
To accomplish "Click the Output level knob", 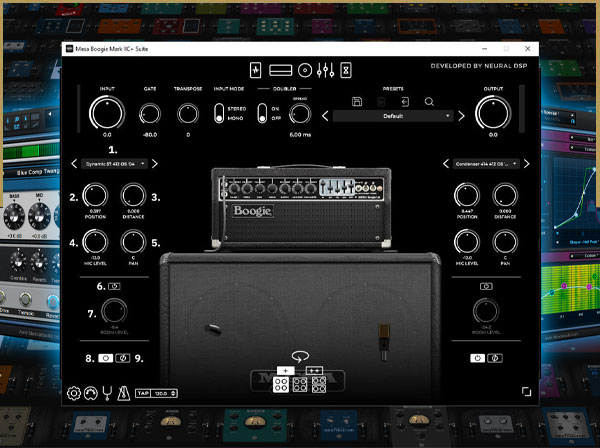I will (x=493, y=113).
